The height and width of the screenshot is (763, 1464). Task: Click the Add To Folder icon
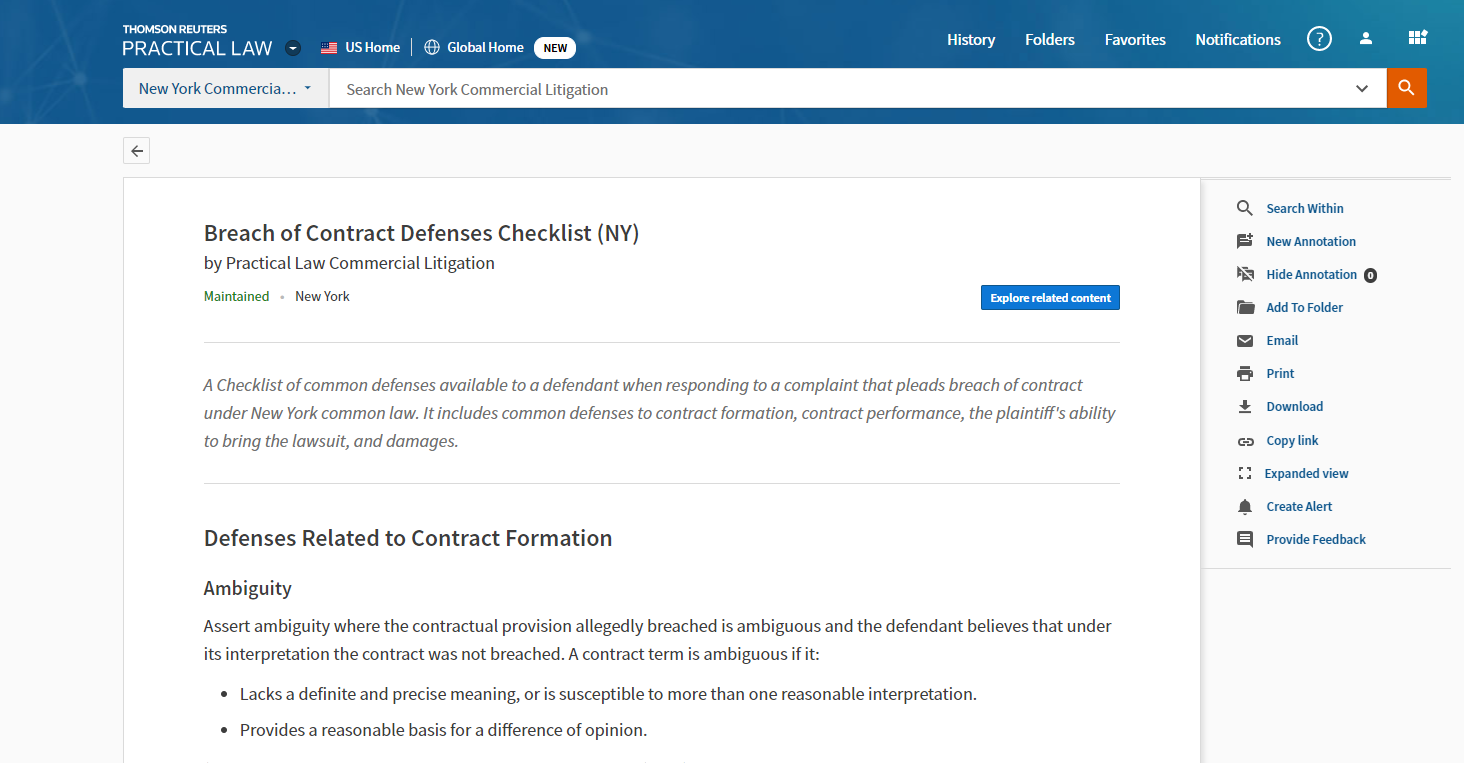pos(1245,308)
